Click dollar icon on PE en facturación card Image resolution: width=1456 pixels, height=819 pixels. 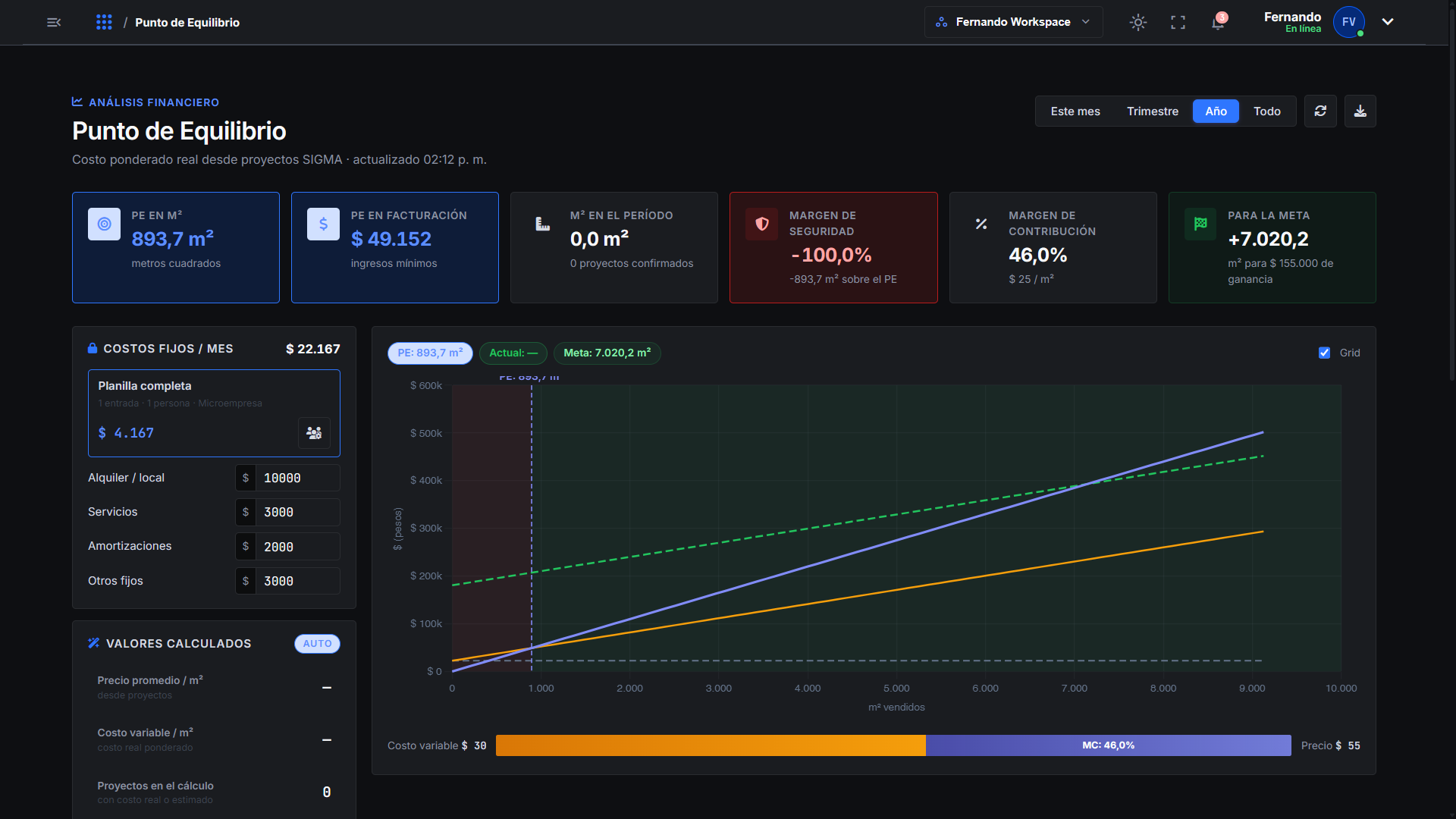tap(323, 224)
